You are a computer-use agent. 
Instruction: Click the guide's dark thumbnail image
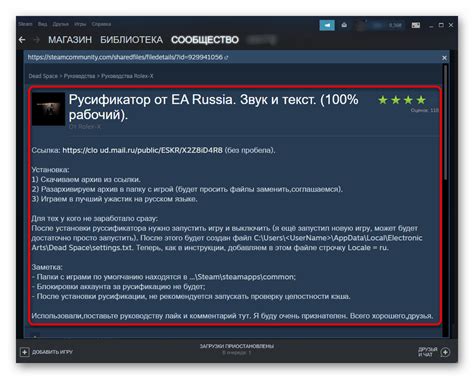coord(48,109)
